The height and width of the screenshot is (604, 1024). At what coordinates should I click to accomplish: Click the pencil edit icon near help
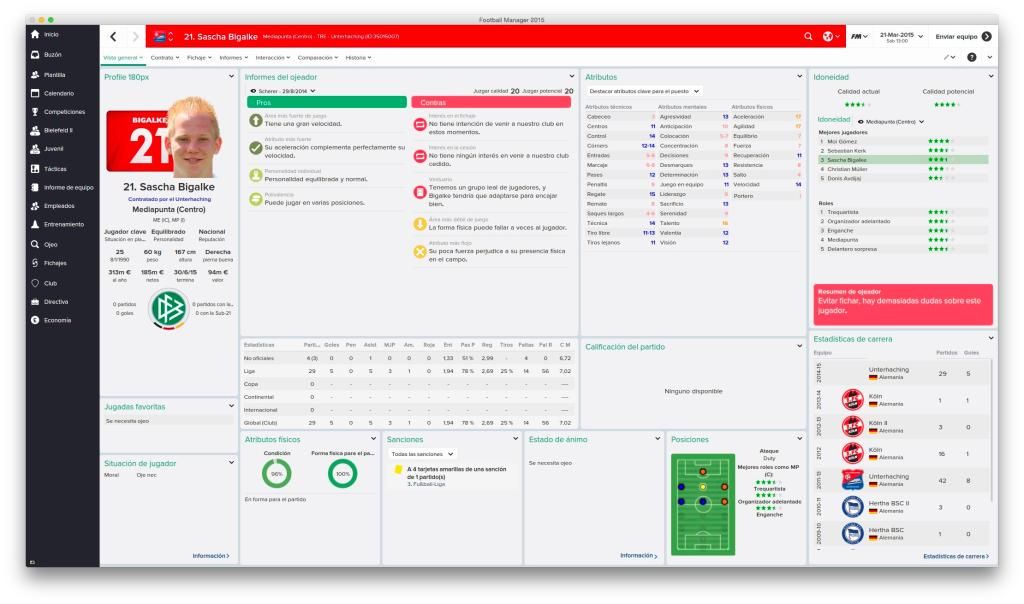click(x=947, y=57)
